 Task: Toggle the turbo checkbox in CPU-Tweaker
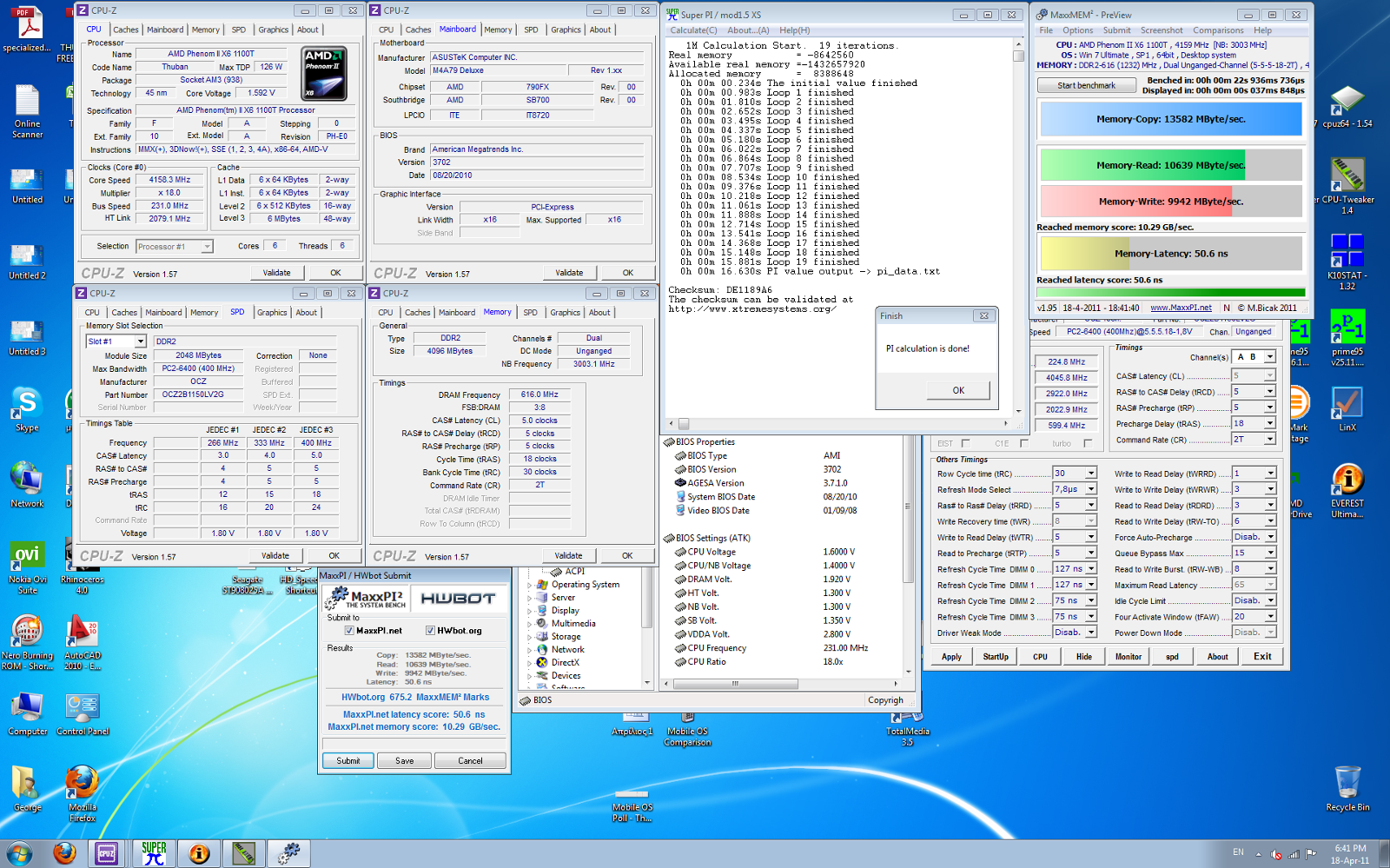click(x=1088, y=443)
